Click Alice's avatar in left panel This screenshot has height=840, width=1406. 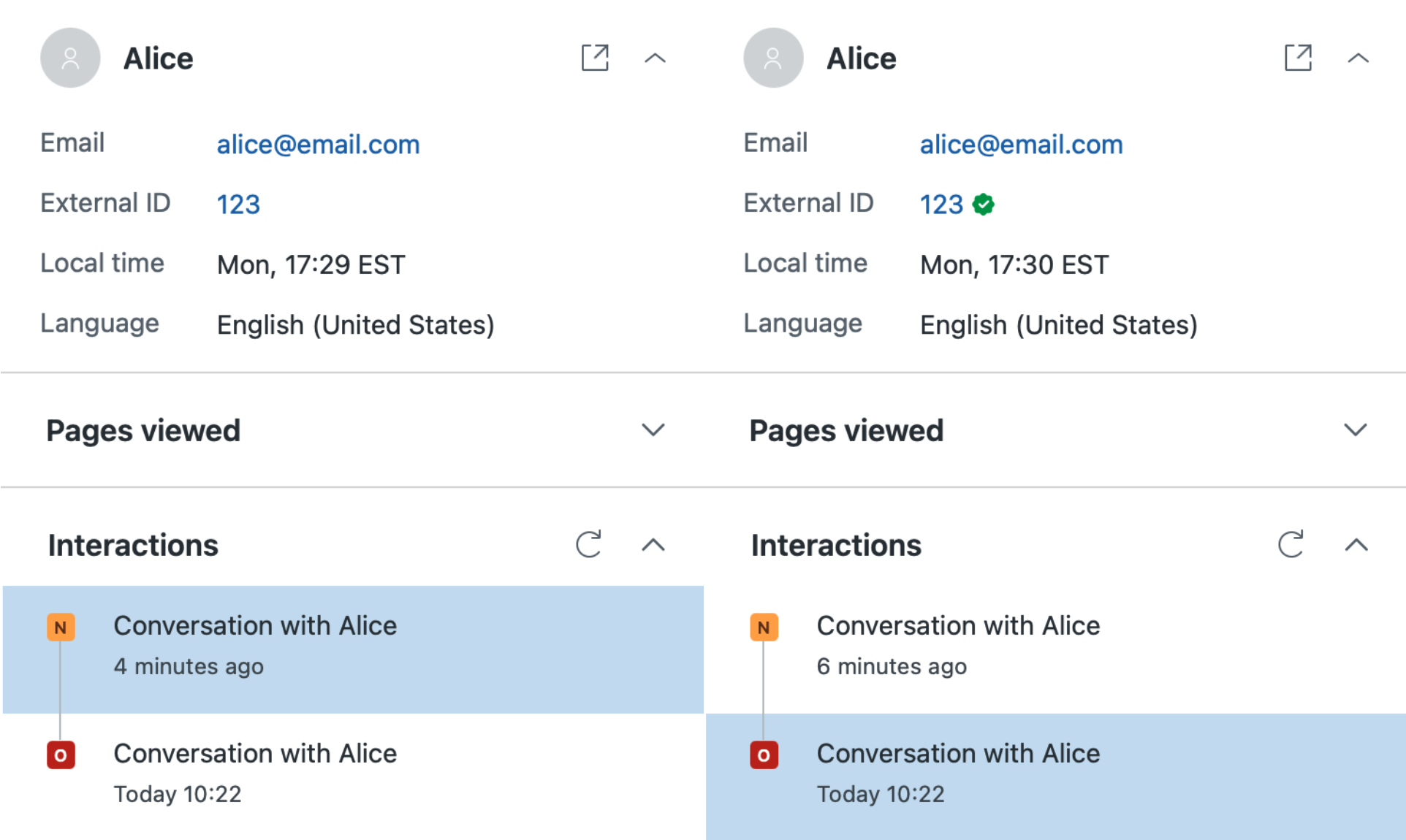pyautogui.click(x=70, y=58)
